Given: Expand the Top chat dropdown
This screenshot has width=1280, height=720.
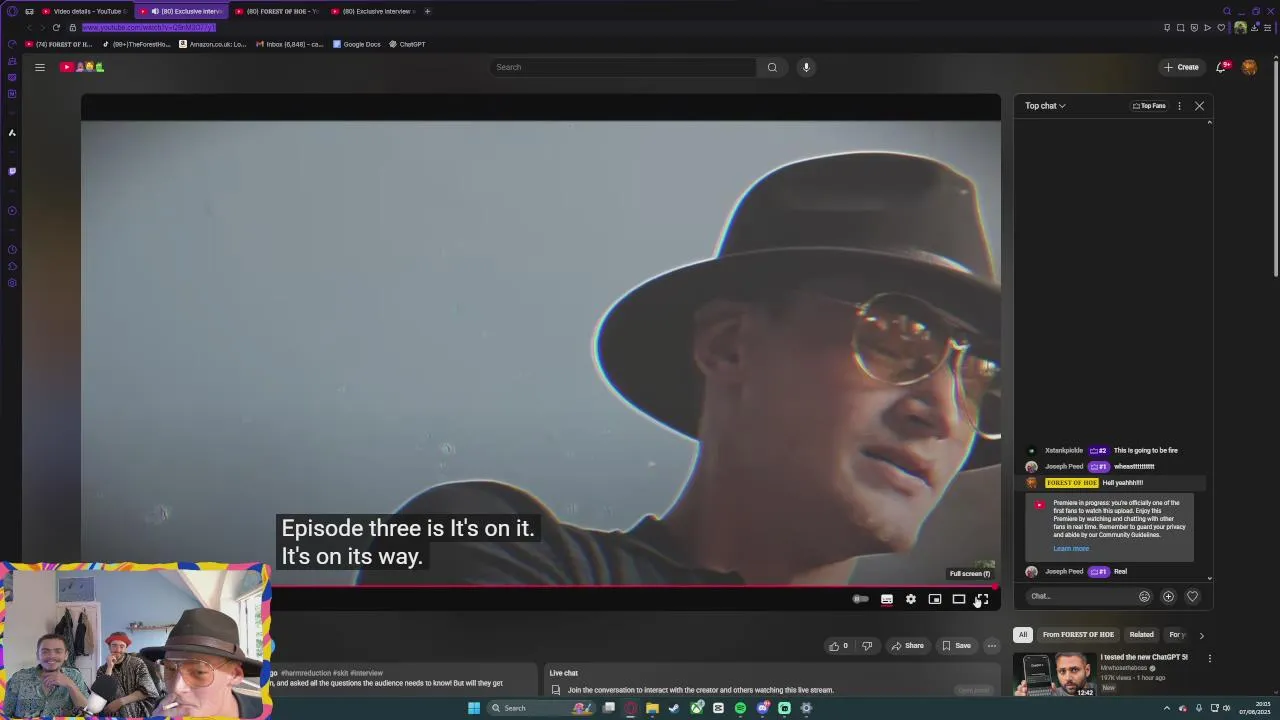Looking at the screenshot, I should pyautogui.click(x=1045, y=106).
